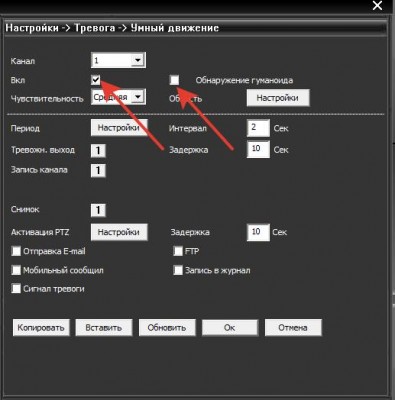Uncheck the Вкл enable checkbox
Screen dimensions: 395x400
pos(96,80)
